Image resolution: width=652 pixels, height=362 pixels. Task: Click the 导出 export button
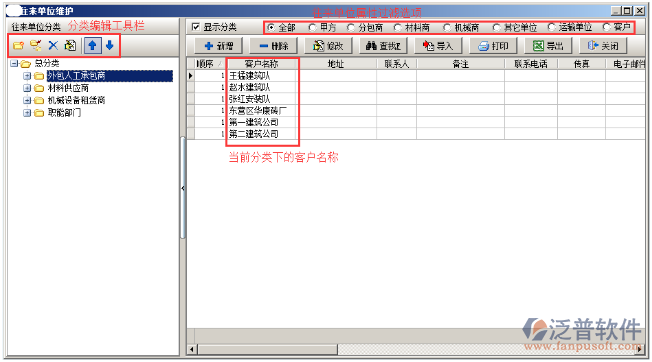548,46
